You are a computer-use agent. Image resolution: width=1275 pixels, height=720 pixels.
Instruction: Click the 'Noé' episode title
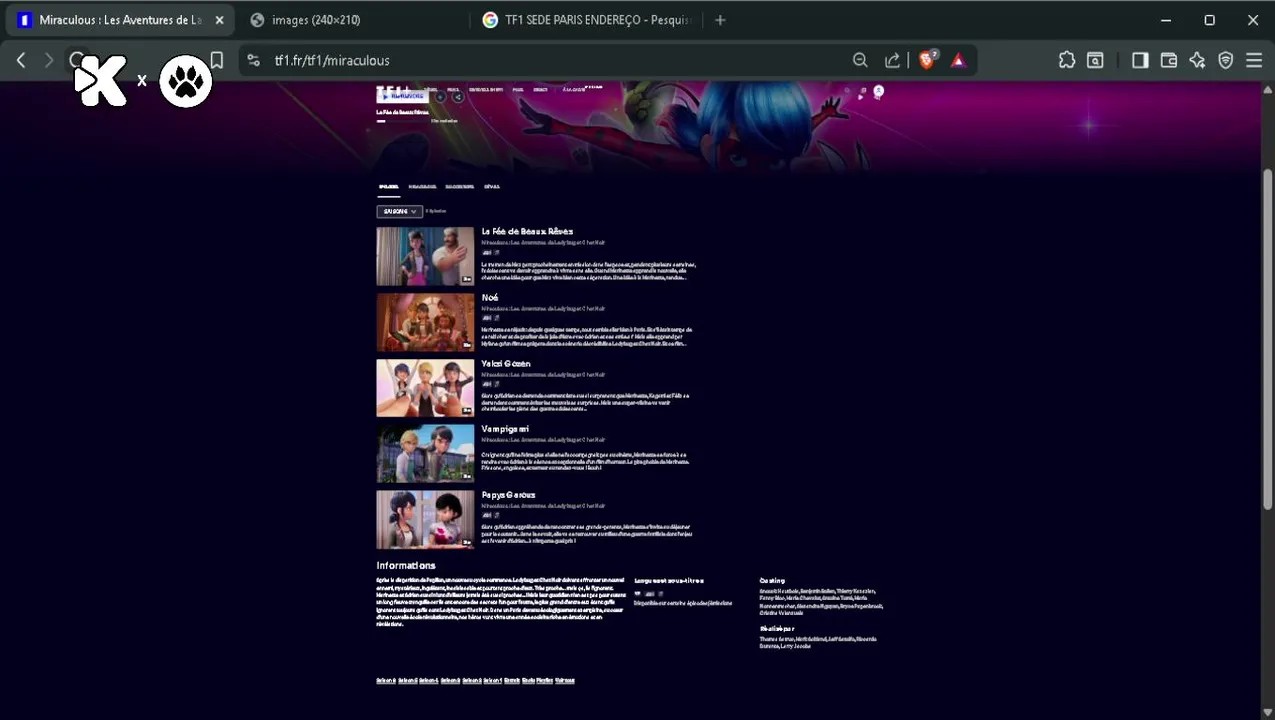point(490,297)
